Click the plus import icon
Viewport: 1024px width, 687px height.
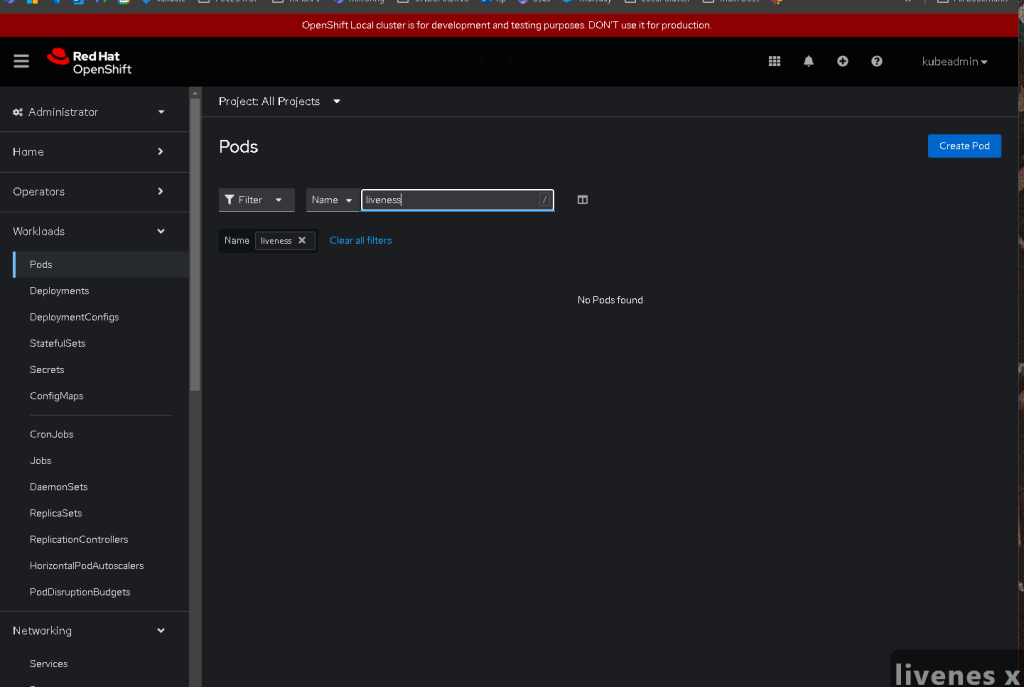pos(842,61)
